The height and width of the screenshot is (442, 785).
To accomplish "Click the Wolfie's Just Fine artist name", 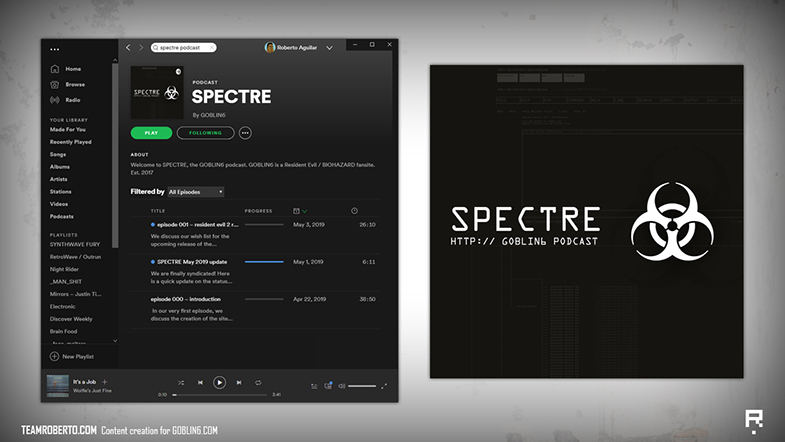I will tap(92, 390).
